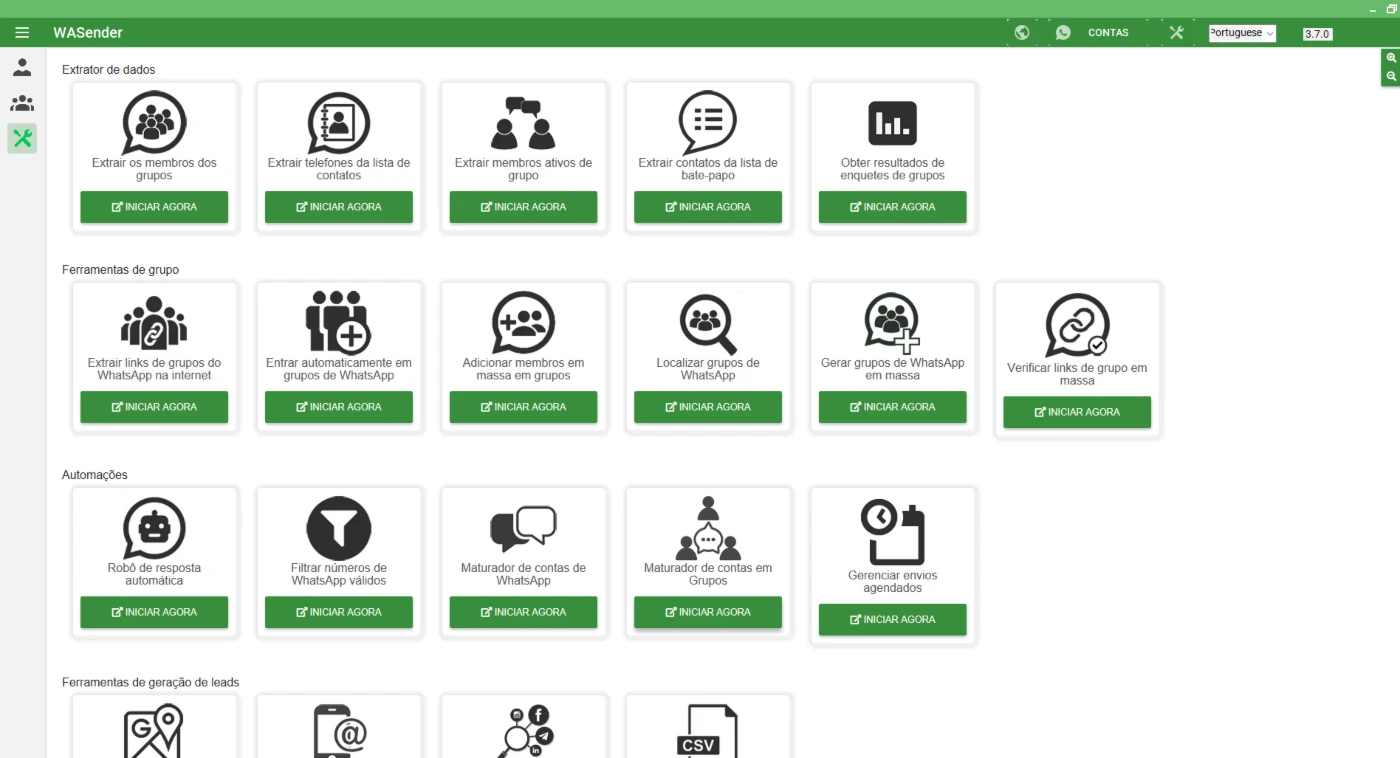Click the Extrair links de grupos icon

(154, 322)
